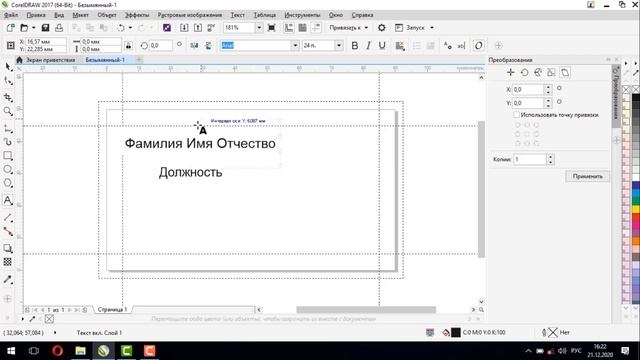Select the Drop Shadow tool
The height and width of the screenshot is (360, 640).
pyautogui.click(x=8, y=248)
